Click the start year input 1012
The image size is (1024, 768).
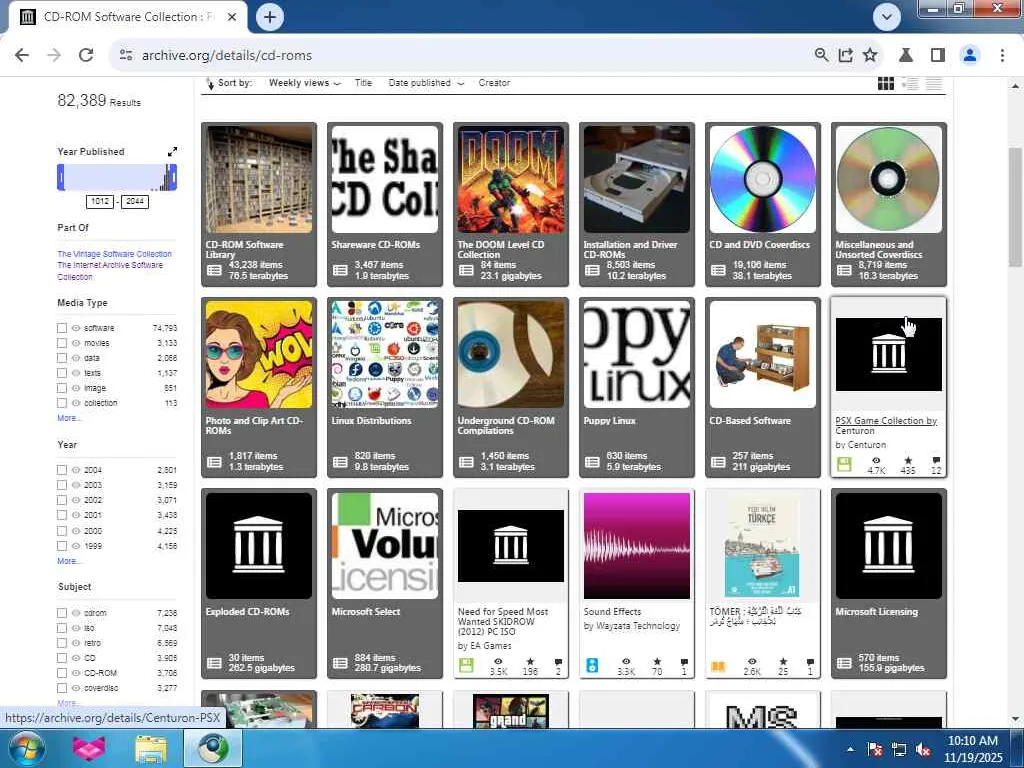coord(100,201)
